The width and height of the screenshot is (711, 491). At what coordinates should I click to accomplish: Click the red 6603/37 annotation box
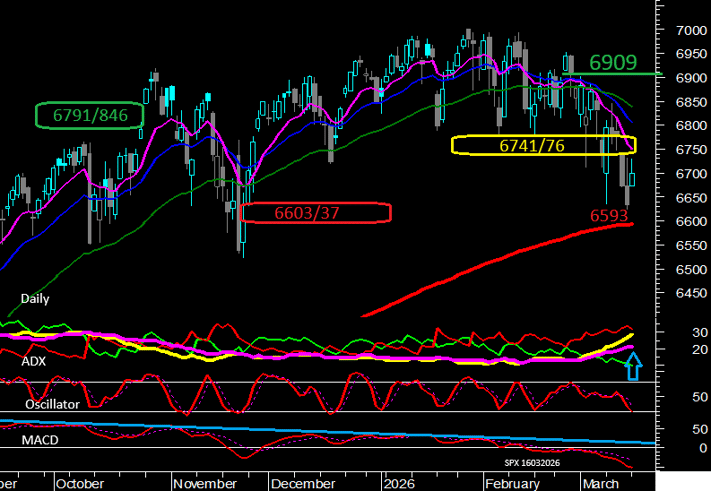[314, 212]
